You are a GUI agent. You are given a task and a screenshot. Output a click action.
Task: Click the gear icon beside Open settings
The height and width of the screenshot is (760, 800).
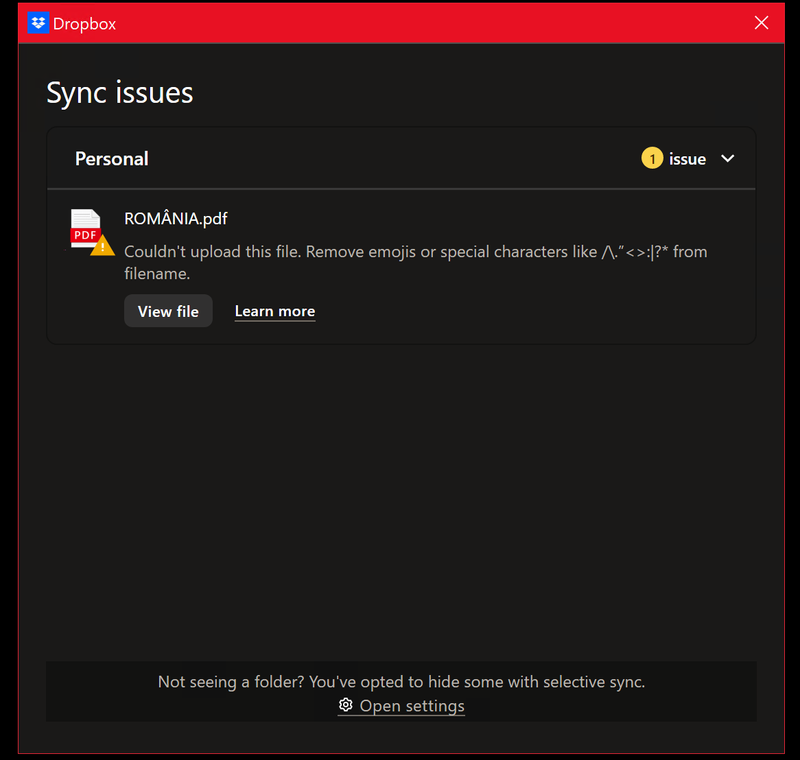click(x=346, y=705)
